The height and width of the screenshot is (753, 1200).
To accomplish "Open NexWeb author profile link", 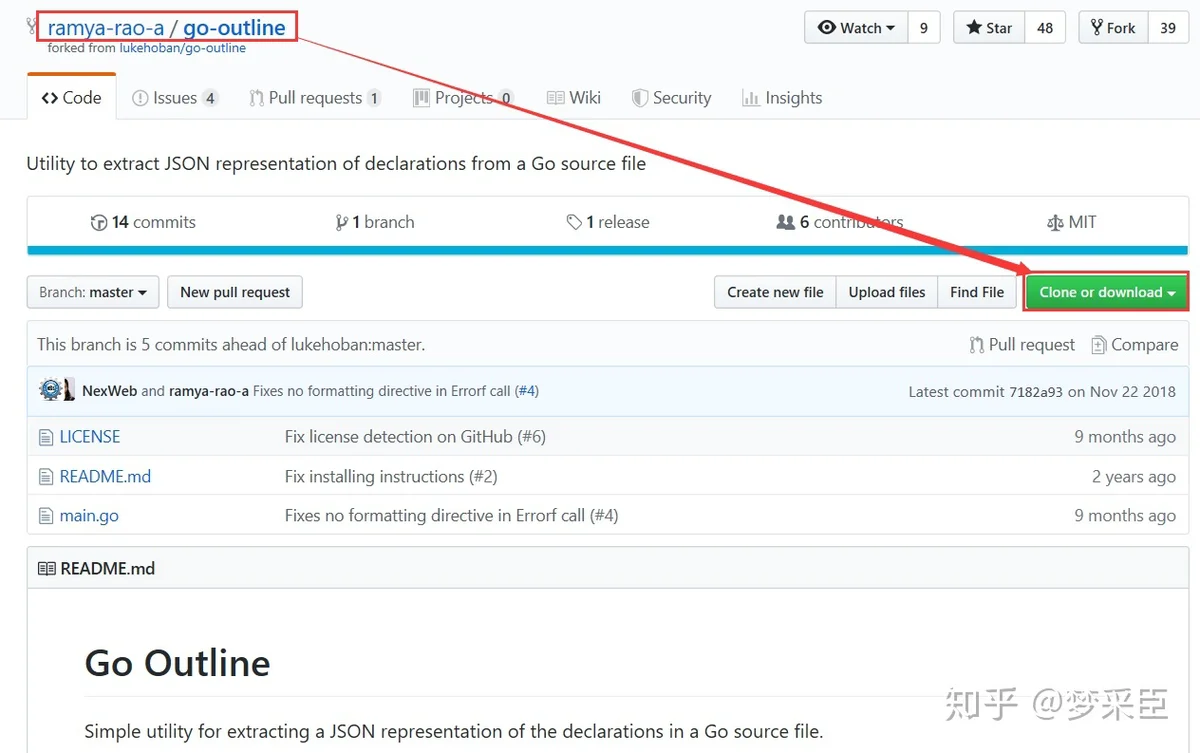I will click(x=109, y=391).
